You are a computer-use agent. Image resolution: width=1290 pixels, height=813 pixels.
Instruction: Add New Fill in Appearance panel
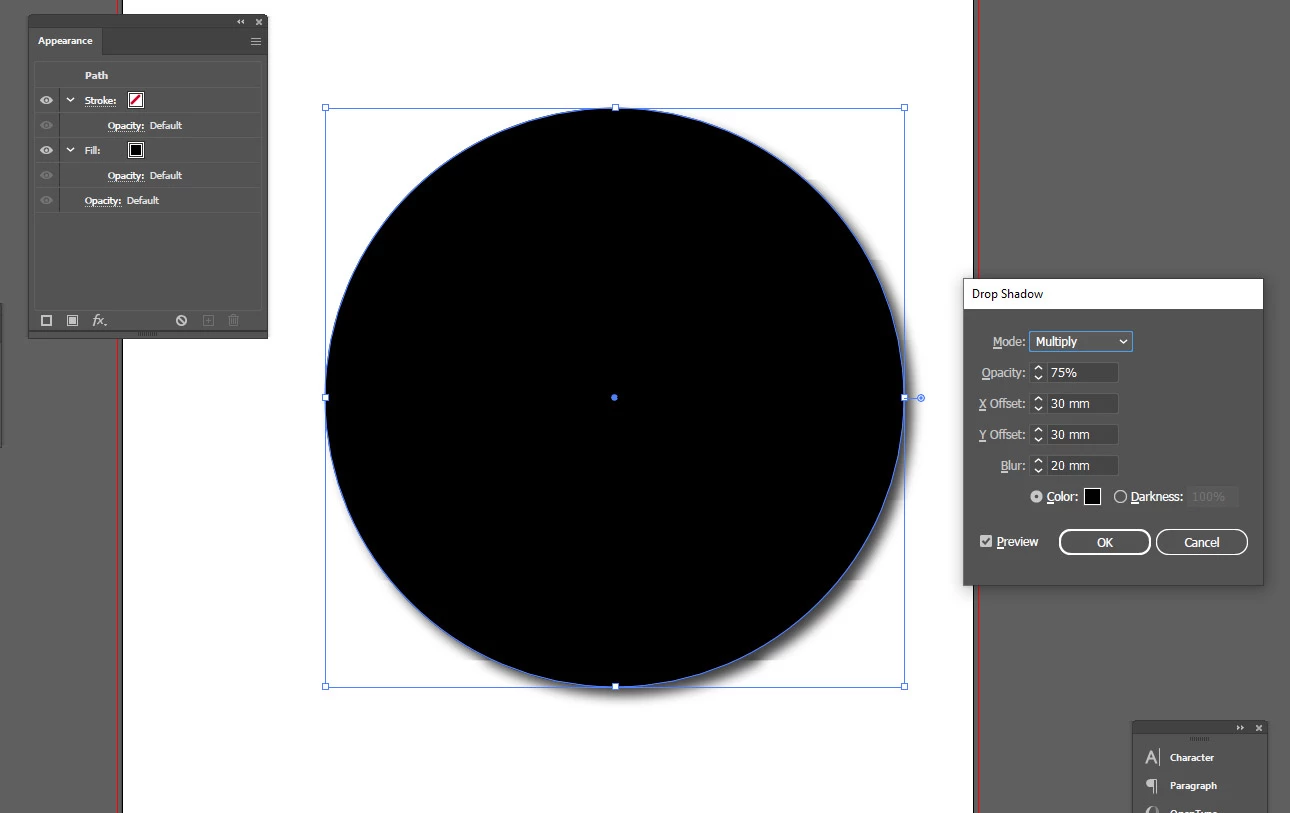[72, 320]
